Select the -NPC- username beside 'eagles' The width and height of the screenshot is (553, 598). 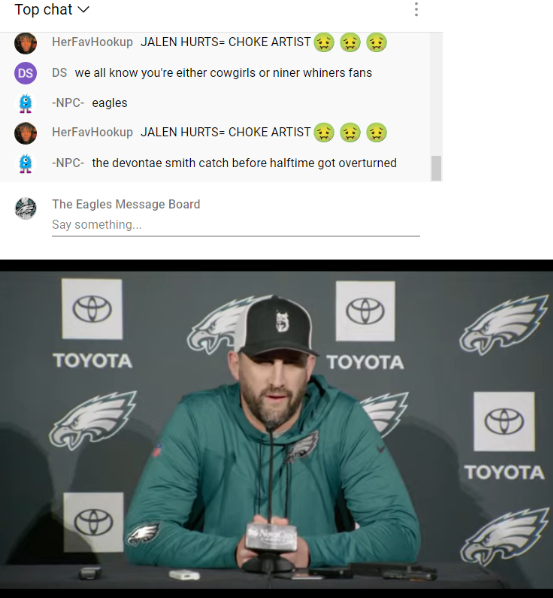point(68,103)
